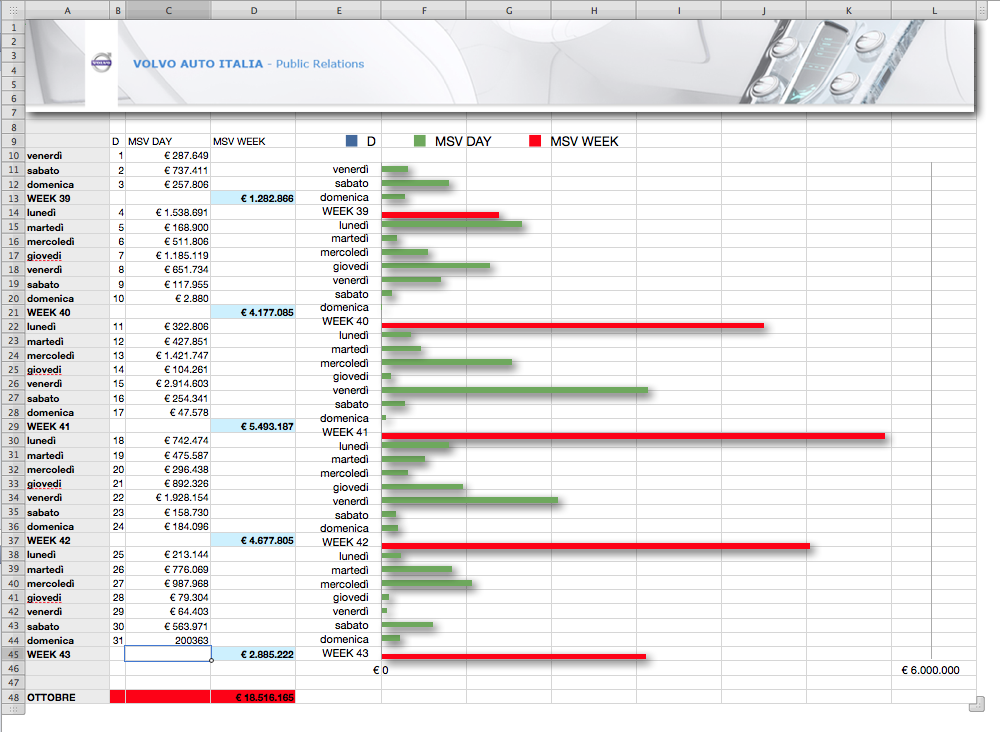Select column L header
Viewport: 1000px width, 732px height.
(934, 10)
